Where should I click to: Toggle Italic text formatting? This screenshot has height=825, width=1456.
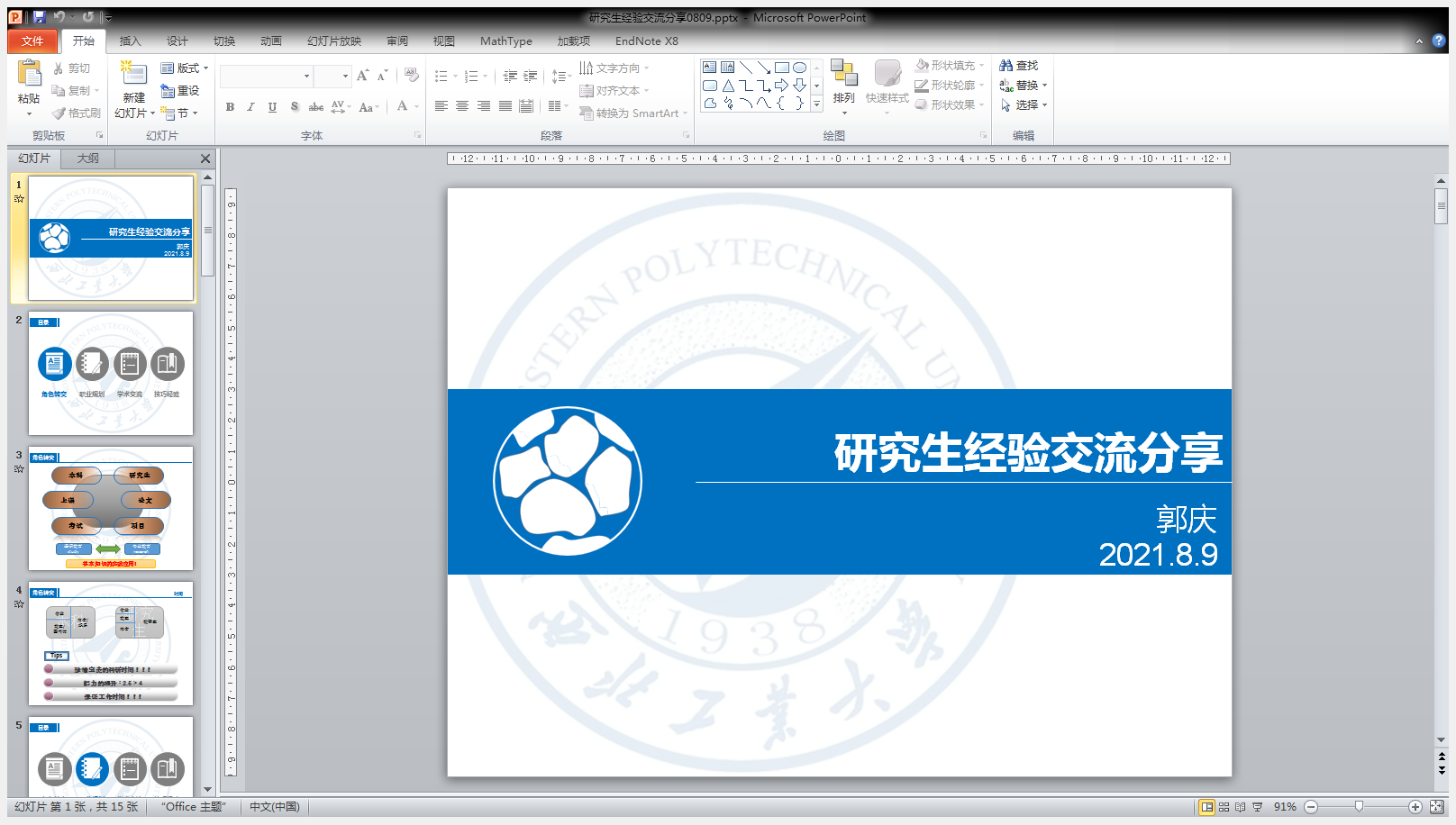click(x=251, y=107)
